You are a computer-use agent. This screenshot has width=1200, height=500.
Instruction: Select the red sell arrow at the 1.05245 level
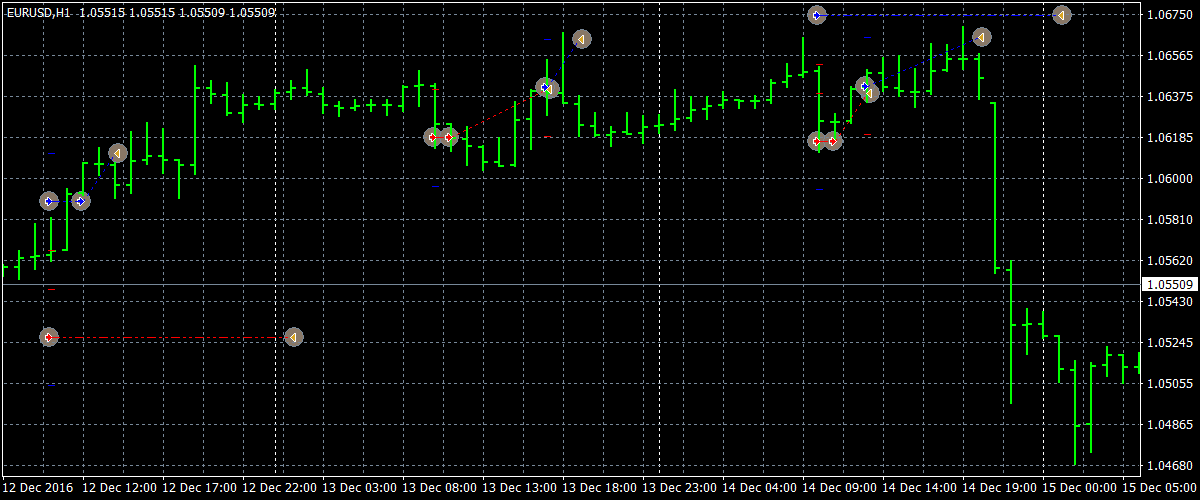click(x=49, y=337)
